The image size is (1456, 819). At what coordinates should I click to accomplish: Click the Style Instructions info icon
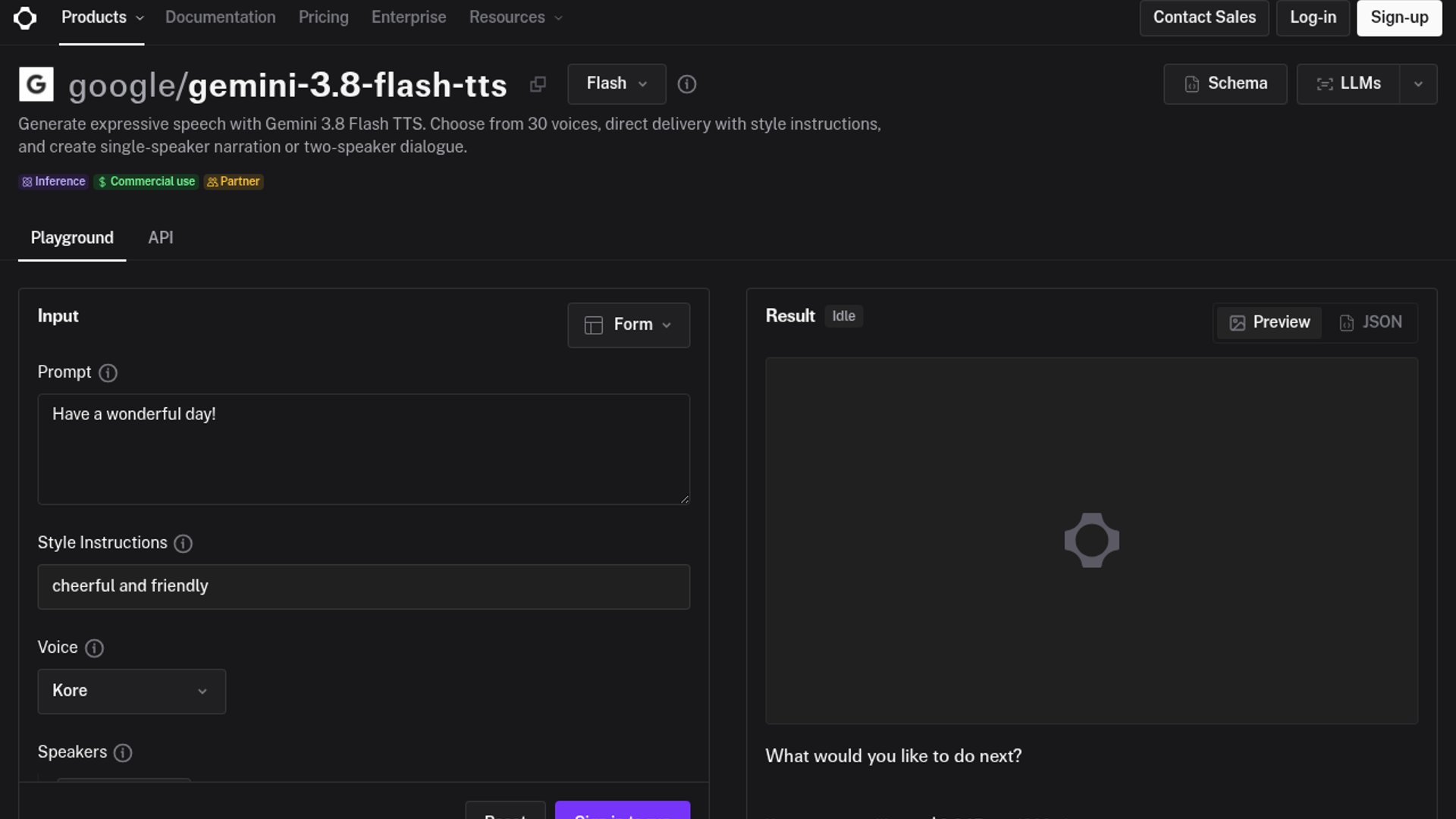tap(183, 544)
